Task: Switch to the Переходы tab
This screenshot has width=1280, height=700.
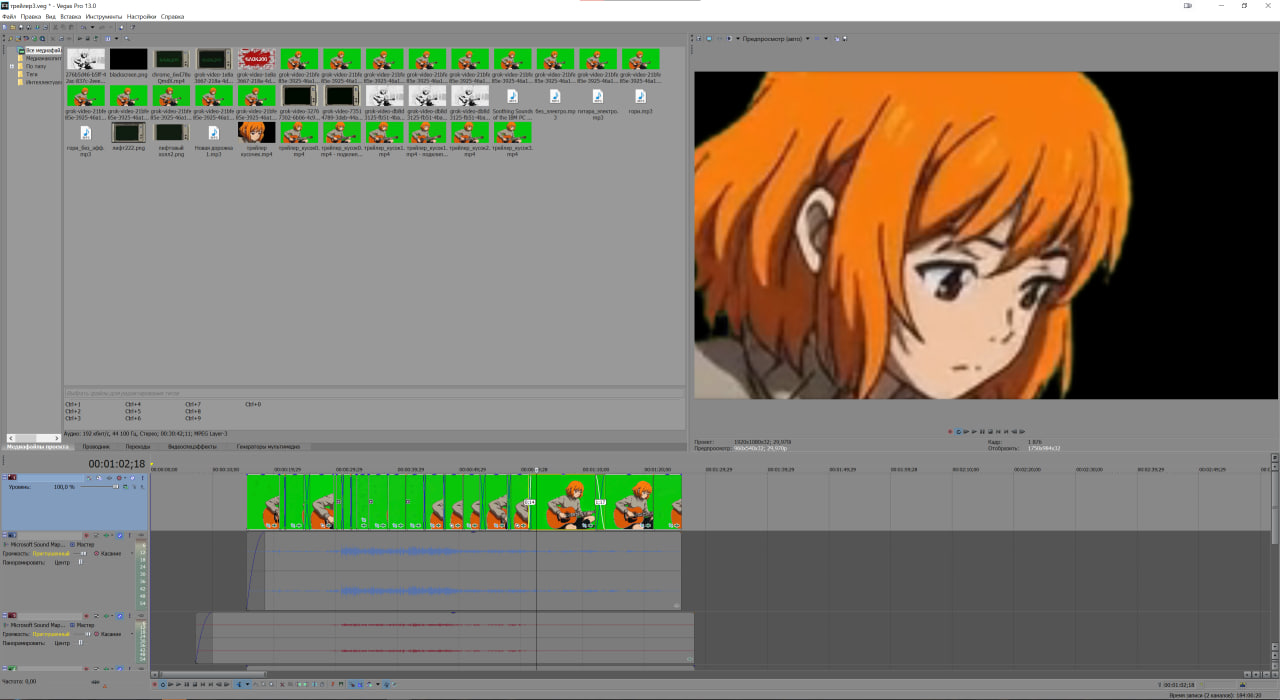Action: [138, 447]
